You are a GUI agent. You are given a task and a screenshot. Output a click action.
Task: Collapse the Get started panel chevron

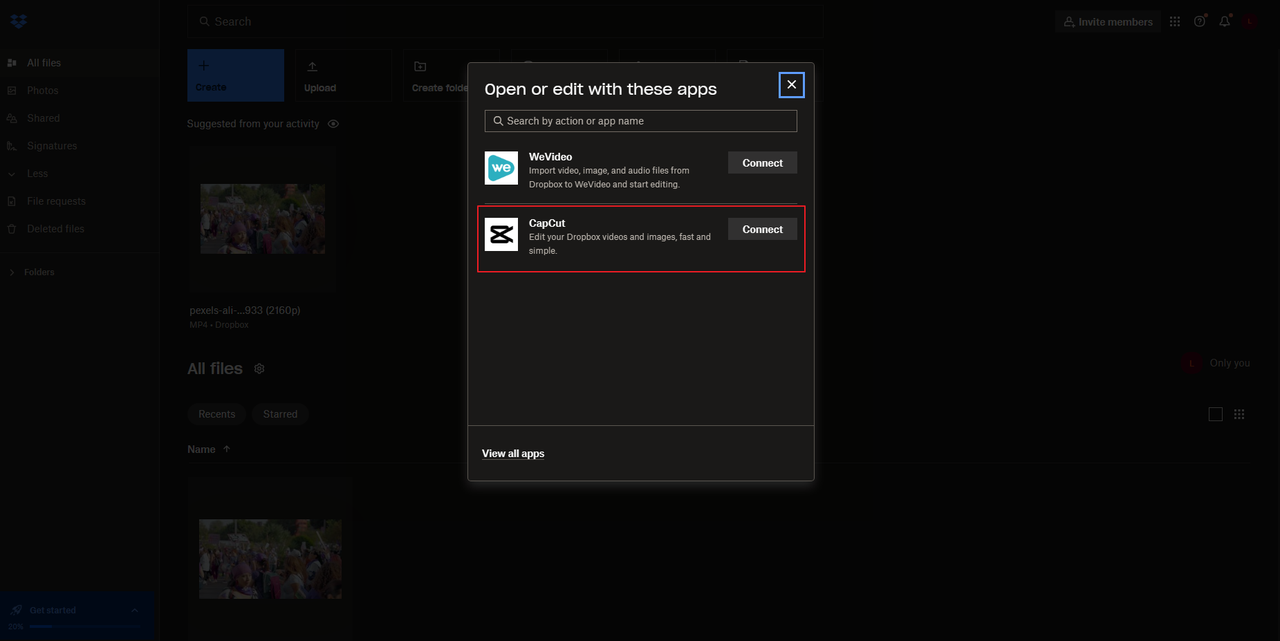tap(135, 610)
